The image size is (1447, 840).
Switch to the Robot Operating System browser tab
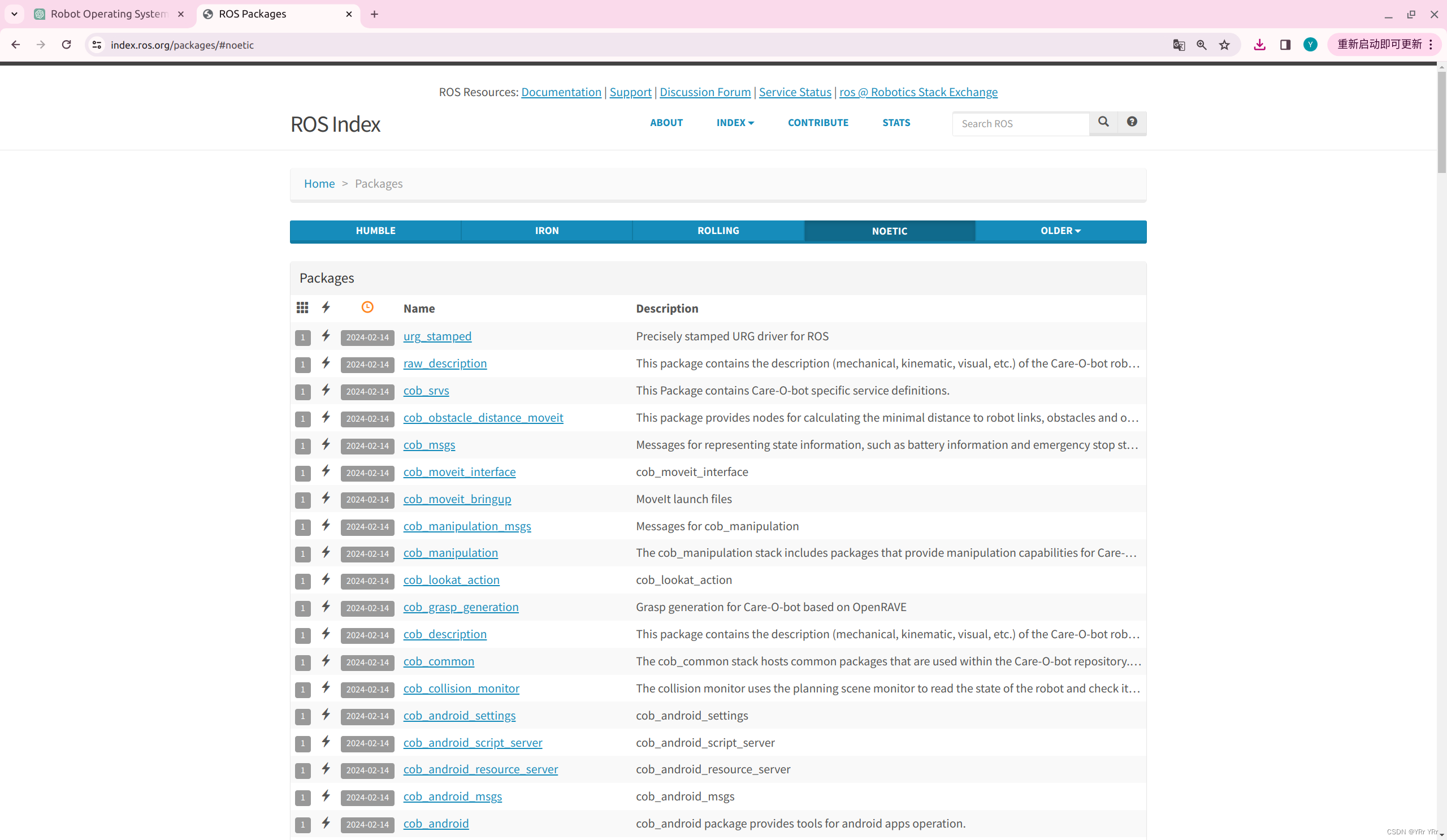tap(109, 14)
